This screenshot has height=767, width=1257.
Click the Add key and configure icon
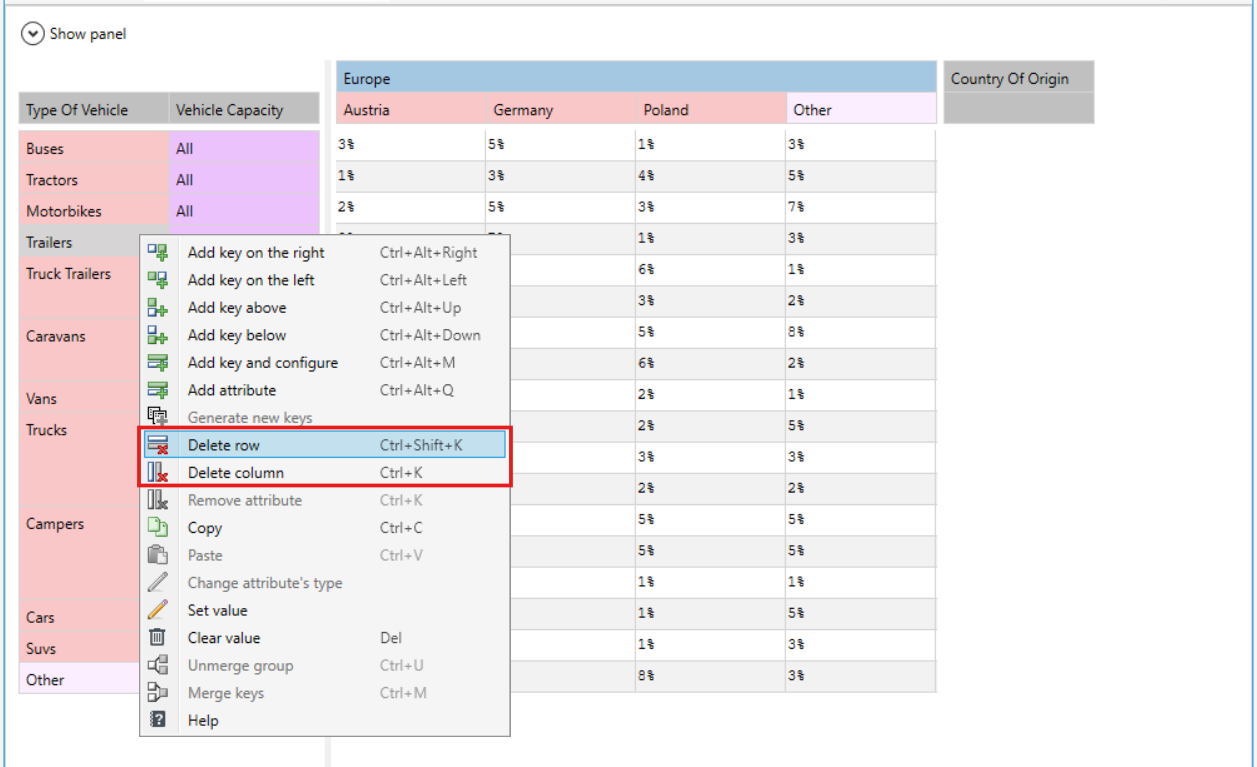(157, 363)
